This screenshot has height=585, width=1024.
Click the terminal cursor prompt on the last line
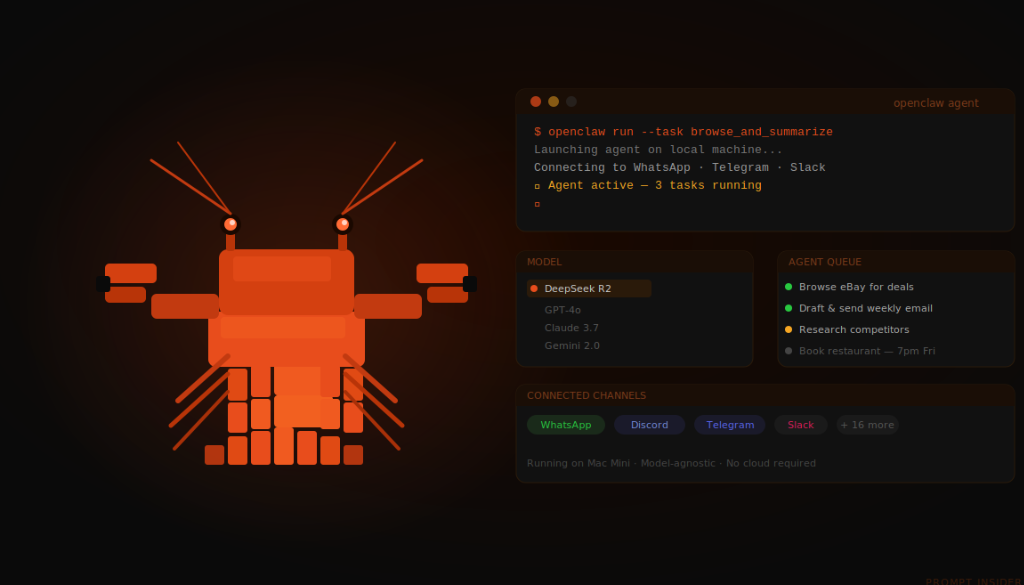click(x=537, y=204)
